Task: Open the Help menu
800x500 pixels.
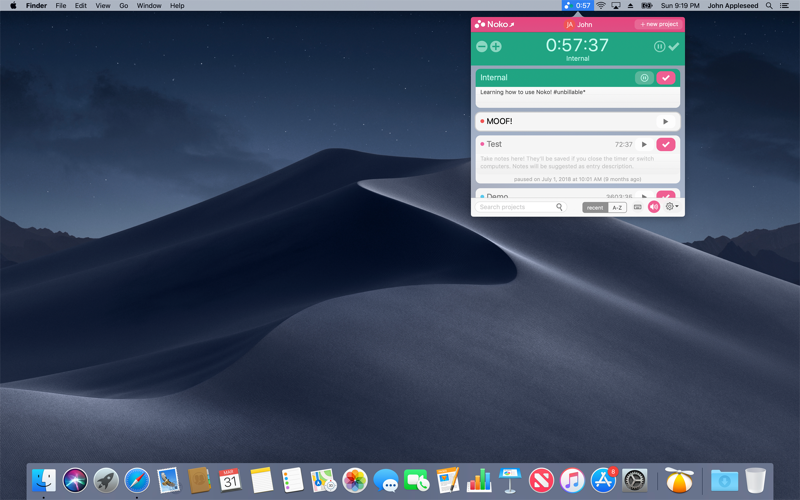Action: pyautogui.click(x=177, y=6)
